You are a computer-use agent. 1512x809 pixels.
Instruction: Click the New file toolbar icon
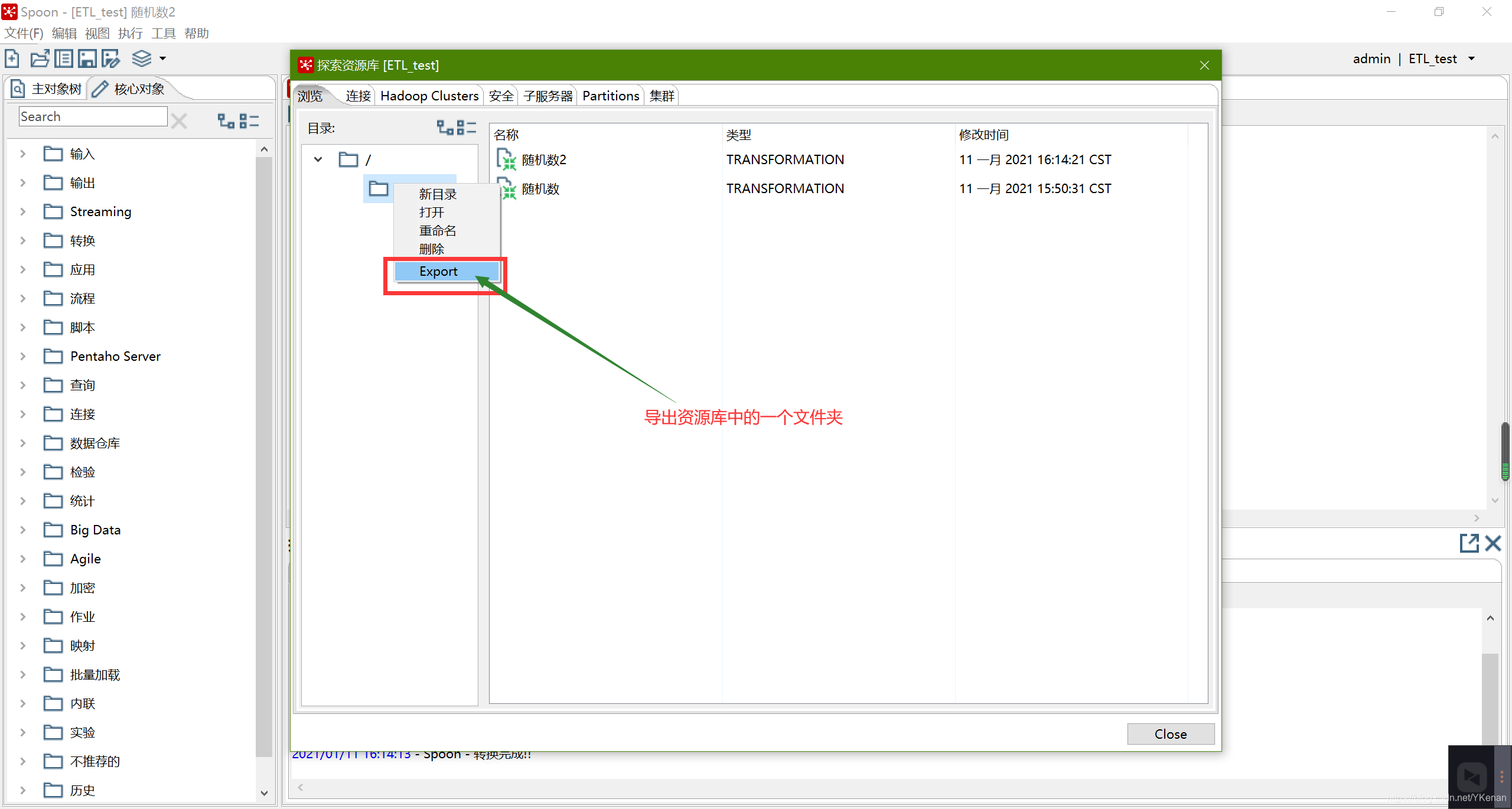pyautogui.click(x=12, y=58)
